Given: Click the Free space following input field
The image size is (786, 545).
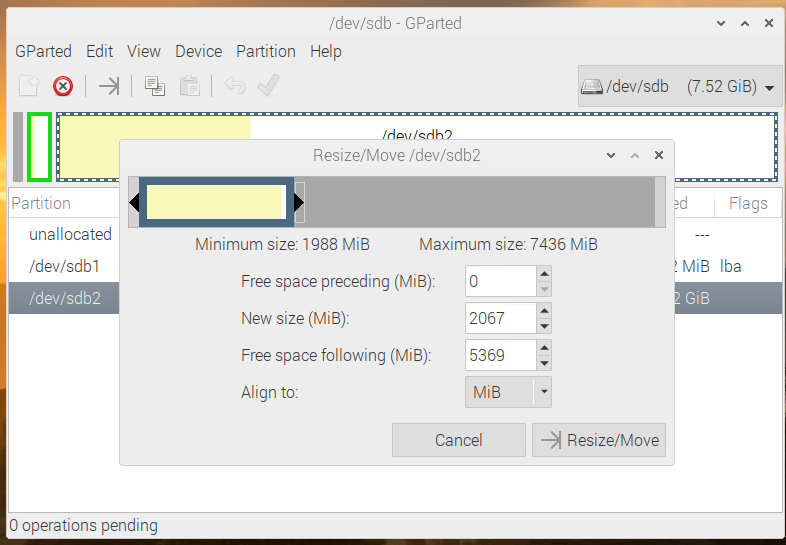Looking at the screenshot, I should [x=501, y=355].
